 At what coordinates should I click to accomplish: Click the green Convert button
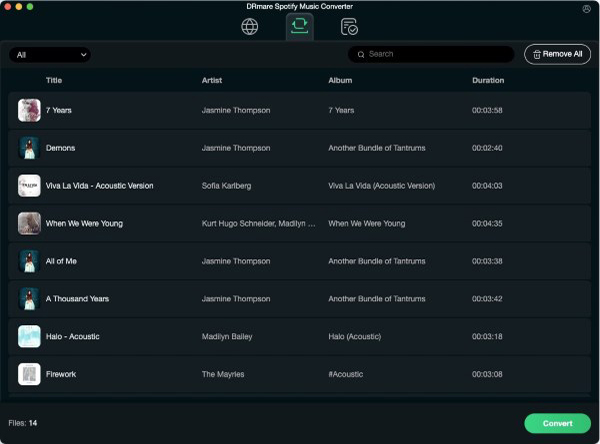coord(558,423)
